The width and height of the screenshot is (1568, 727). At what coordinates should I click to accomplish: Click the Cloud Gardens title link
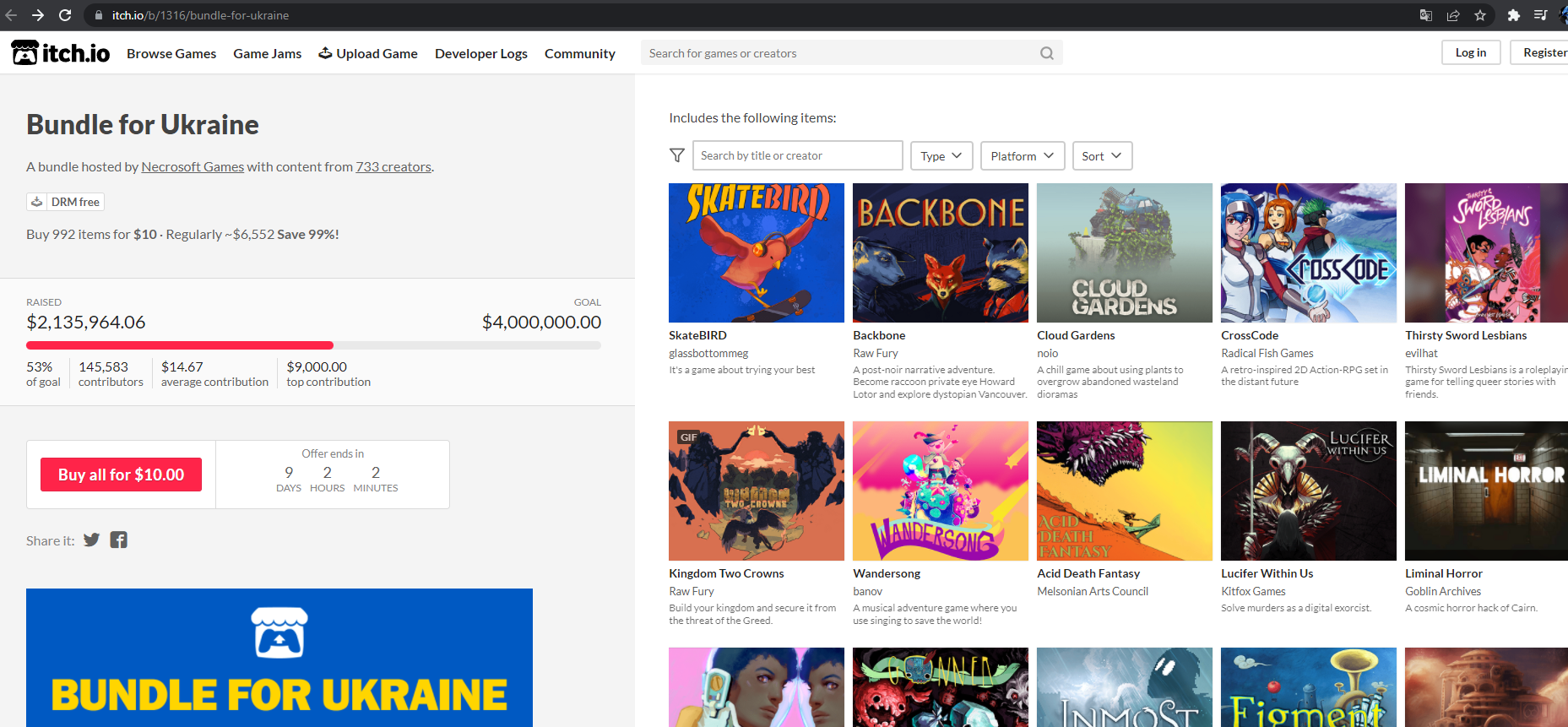(x=1076, y=335)
